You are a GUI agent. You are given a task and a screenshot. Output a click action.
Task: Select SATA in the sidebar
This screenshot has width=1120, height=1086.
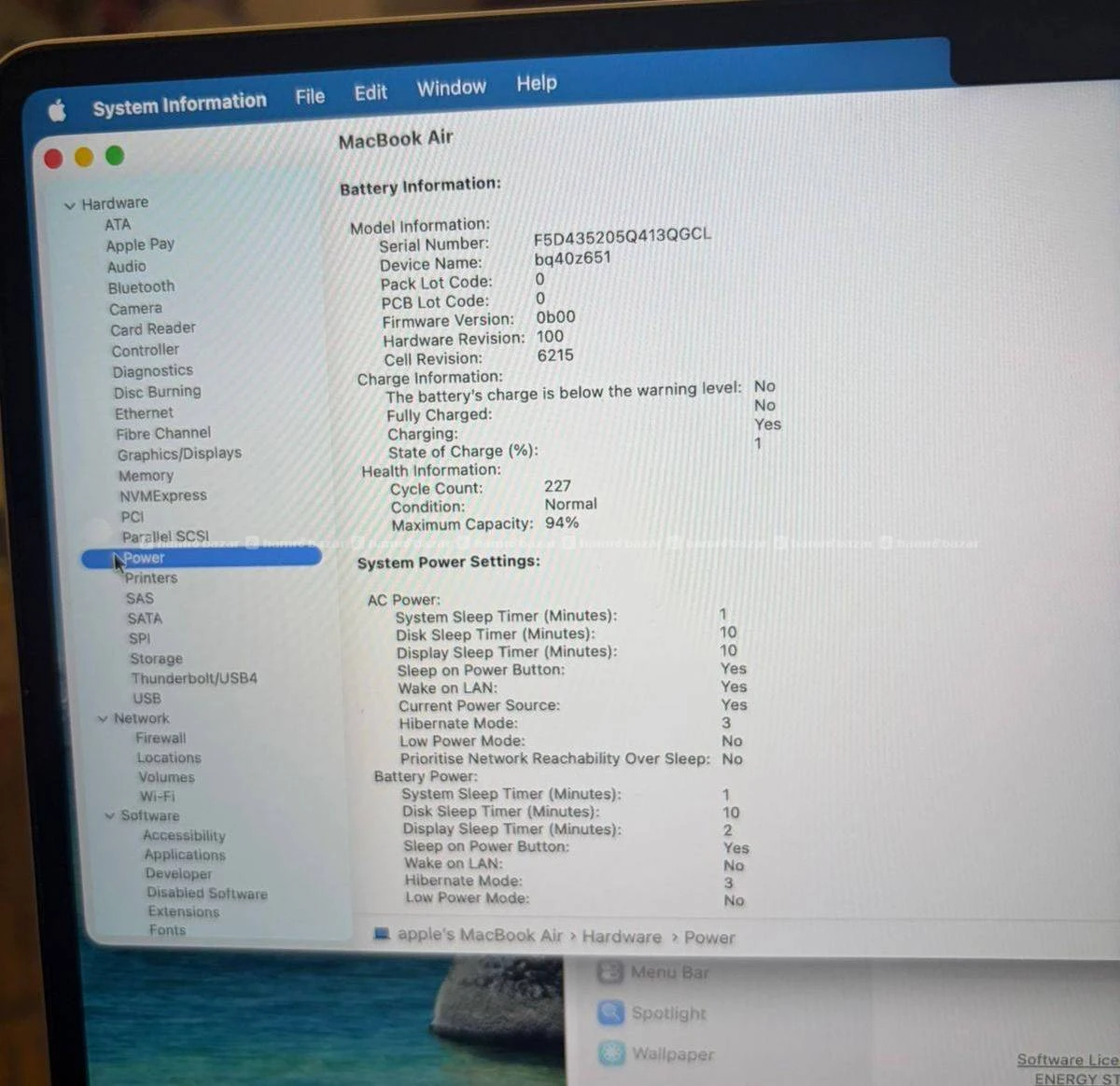click(x=145, y=619)
